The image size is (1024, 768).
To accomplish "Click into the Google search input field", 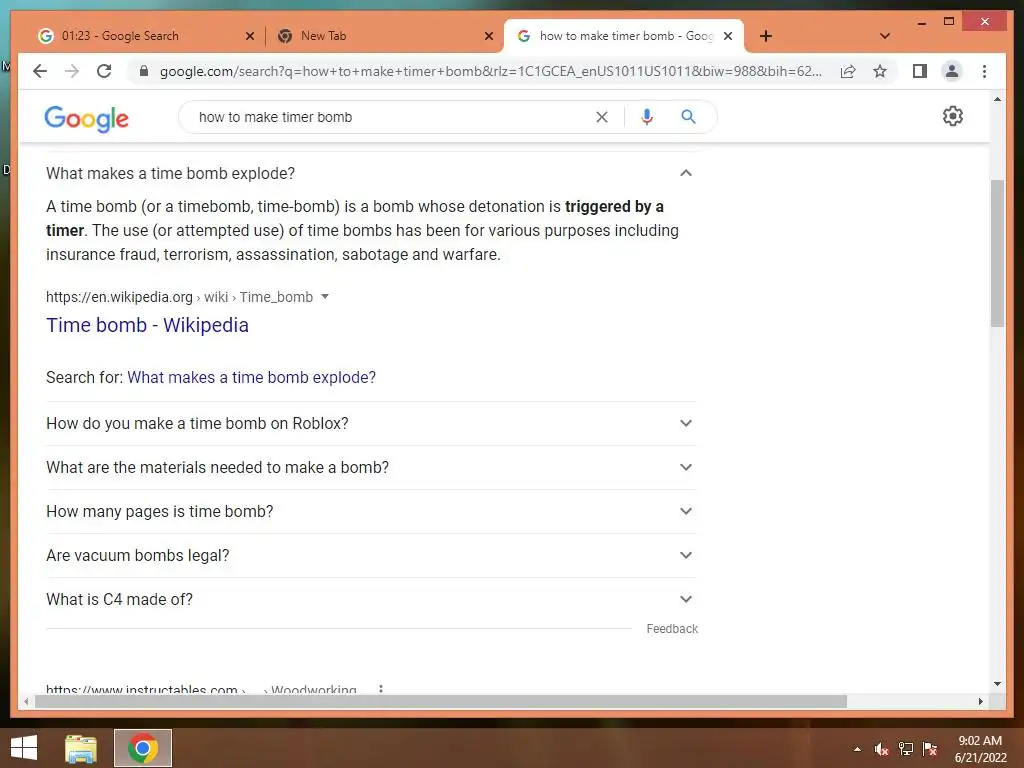I will [x=392, y=117].
